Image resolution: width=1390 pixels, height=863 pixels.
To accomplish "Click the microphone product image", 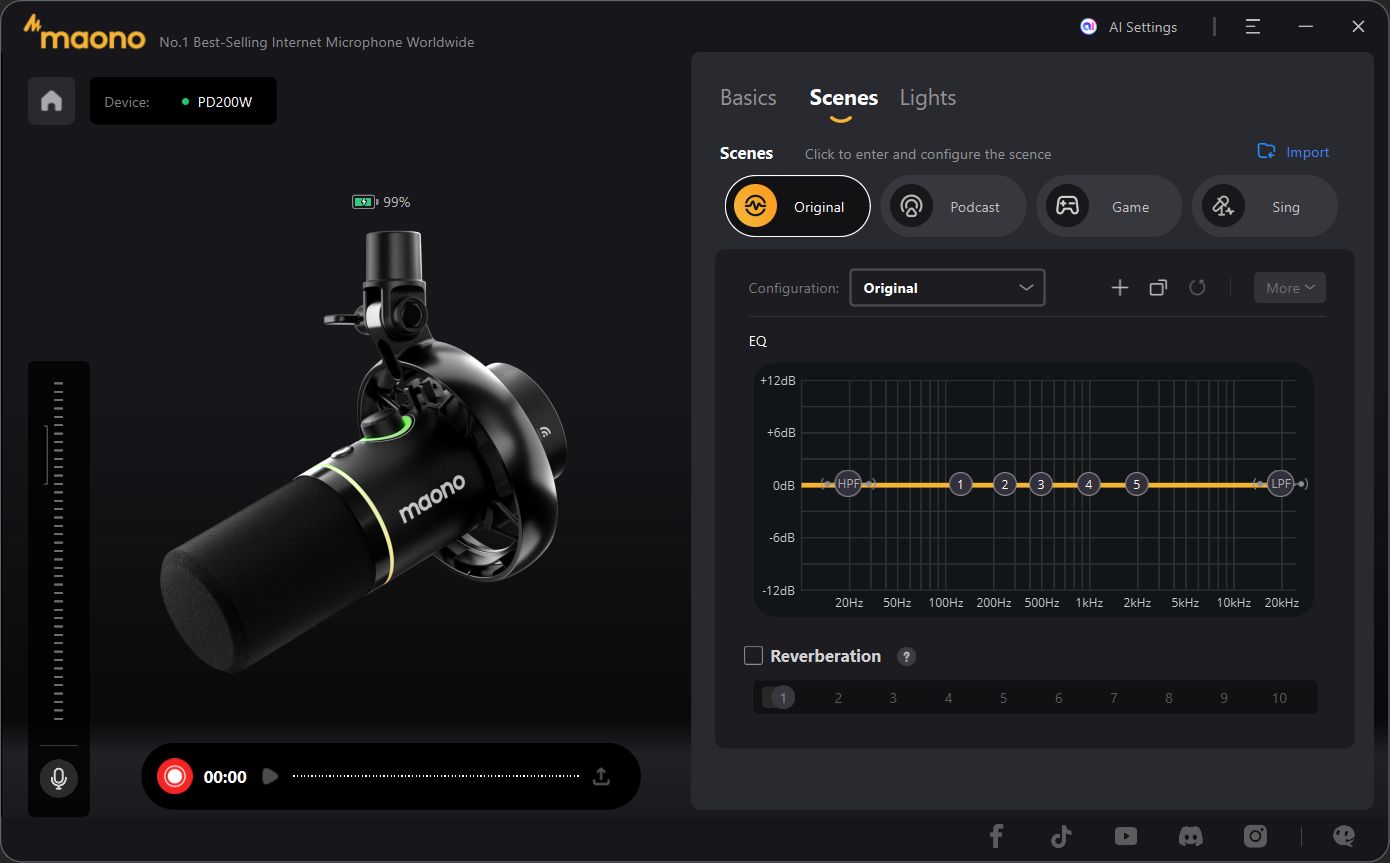I will pos(363,452).
